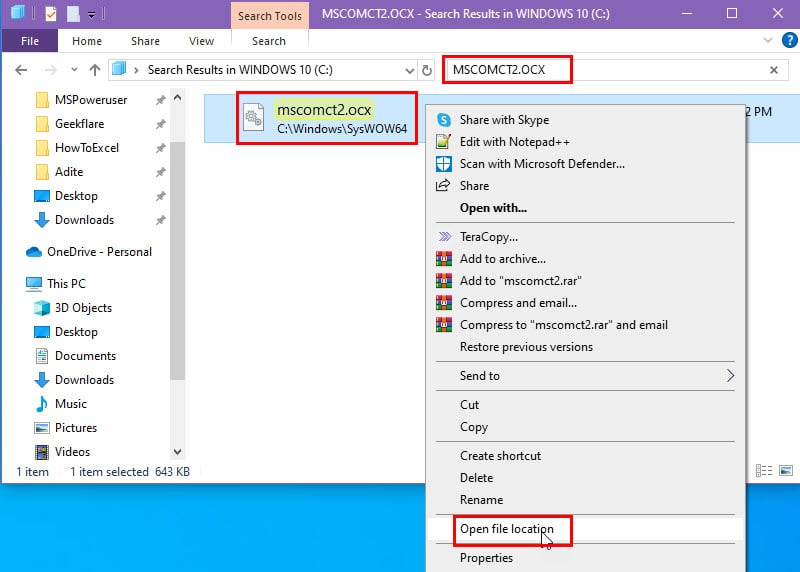Viewport: 800px width, 572px height.
Task: Click the Microsoft Defender shield icon
Action: pyautogui.click(x=443, y=164)
